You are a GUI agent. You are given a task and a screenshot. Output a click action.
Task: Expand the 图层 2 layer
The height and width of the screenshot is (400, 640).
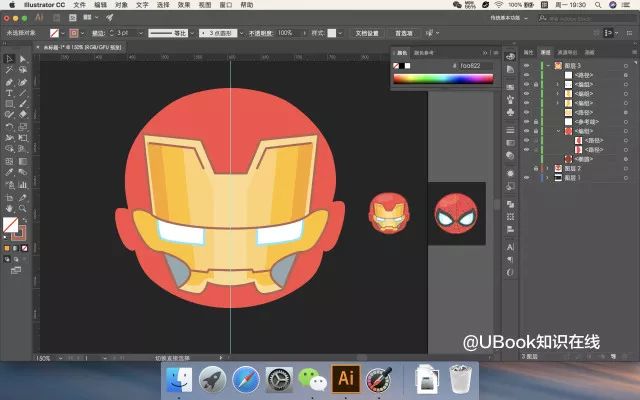[548, 169]
